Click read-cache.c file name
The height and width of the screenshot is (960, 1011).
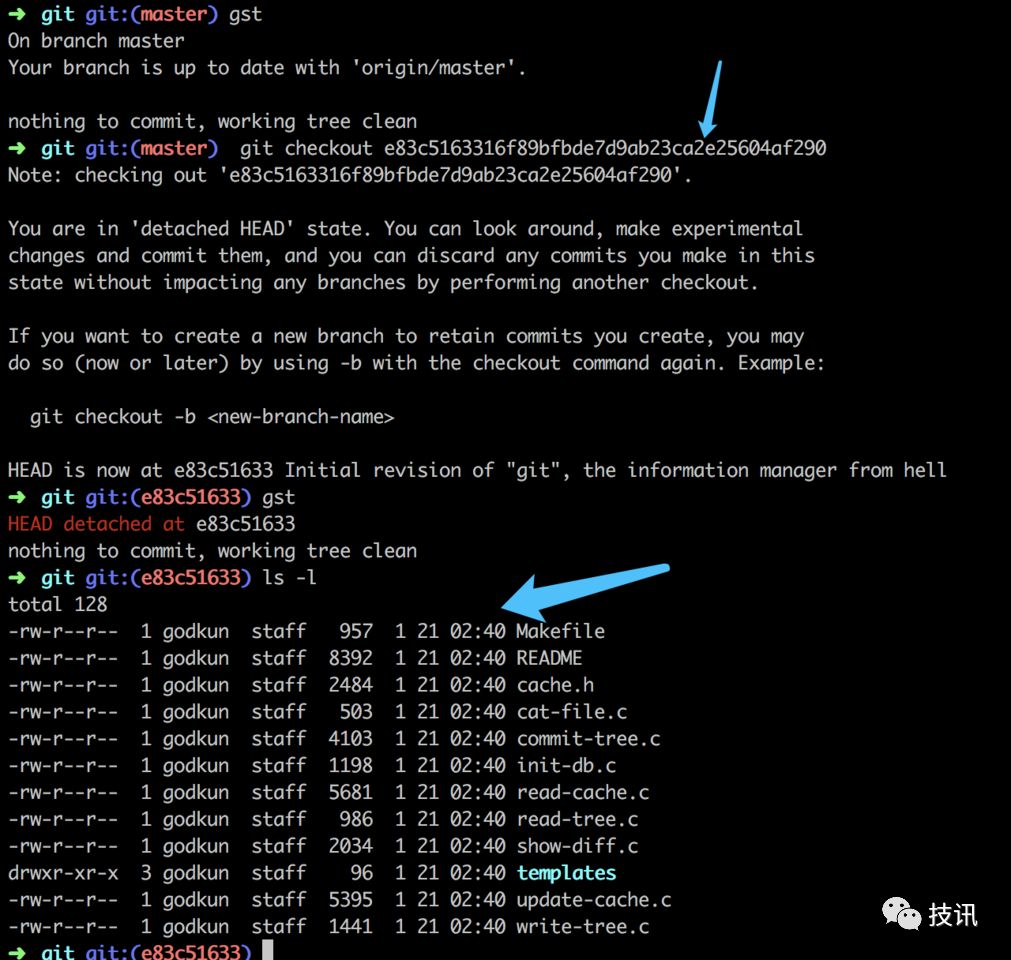tap(583, 792)
